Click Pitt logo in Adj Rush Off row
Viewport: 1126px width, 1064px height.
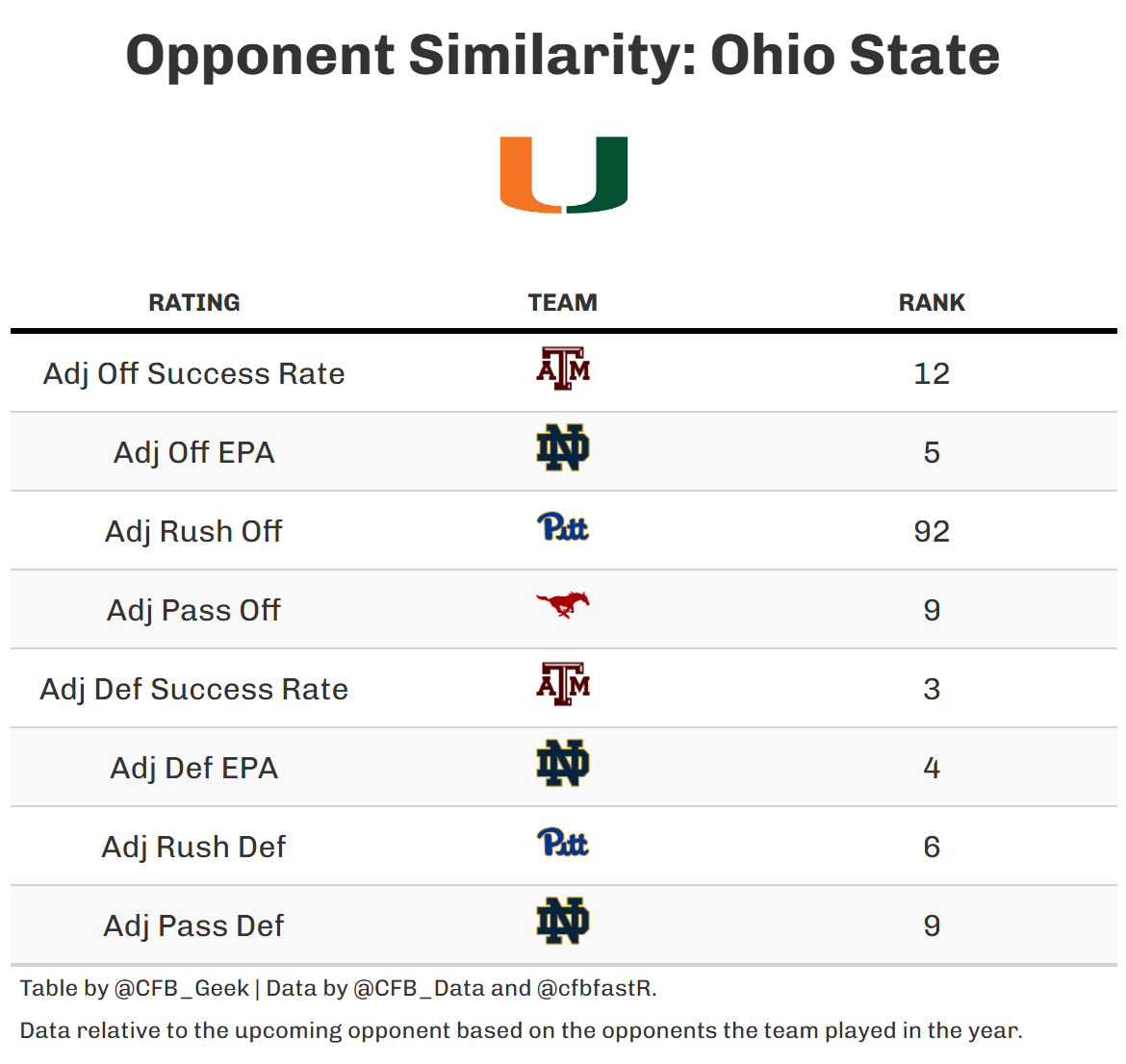coord(563,527)
